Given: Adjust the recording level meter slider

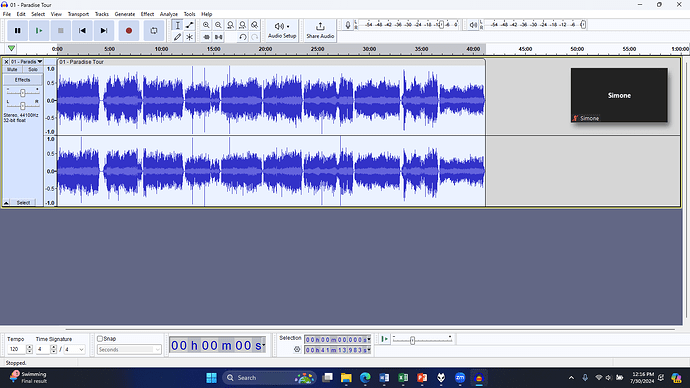Looking at the screenshot, I should (441, 25).
